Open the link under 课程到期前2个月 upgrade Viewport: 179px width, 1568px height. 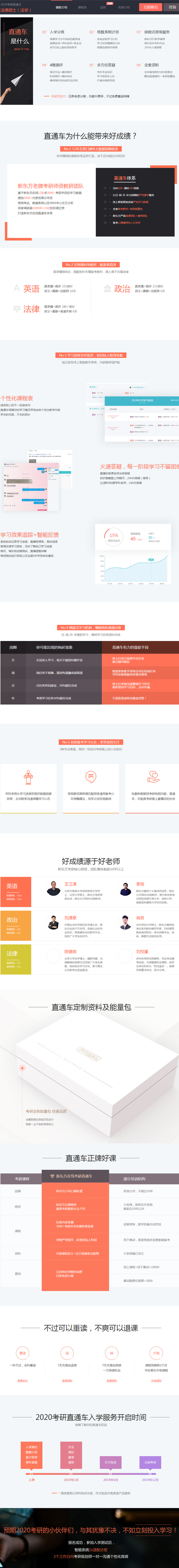(x=156, y=1381)
